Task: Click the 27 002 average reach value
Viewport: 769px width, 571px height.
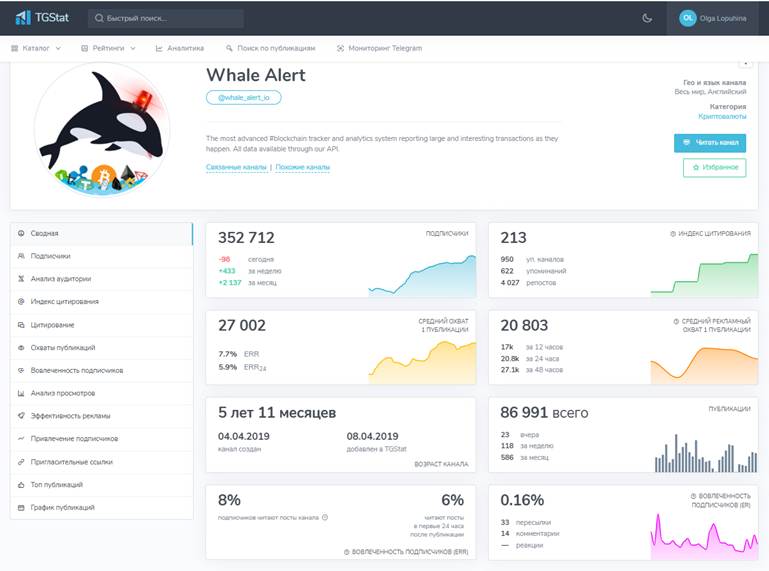Action: pyautogui.click(x=242, y=325)
